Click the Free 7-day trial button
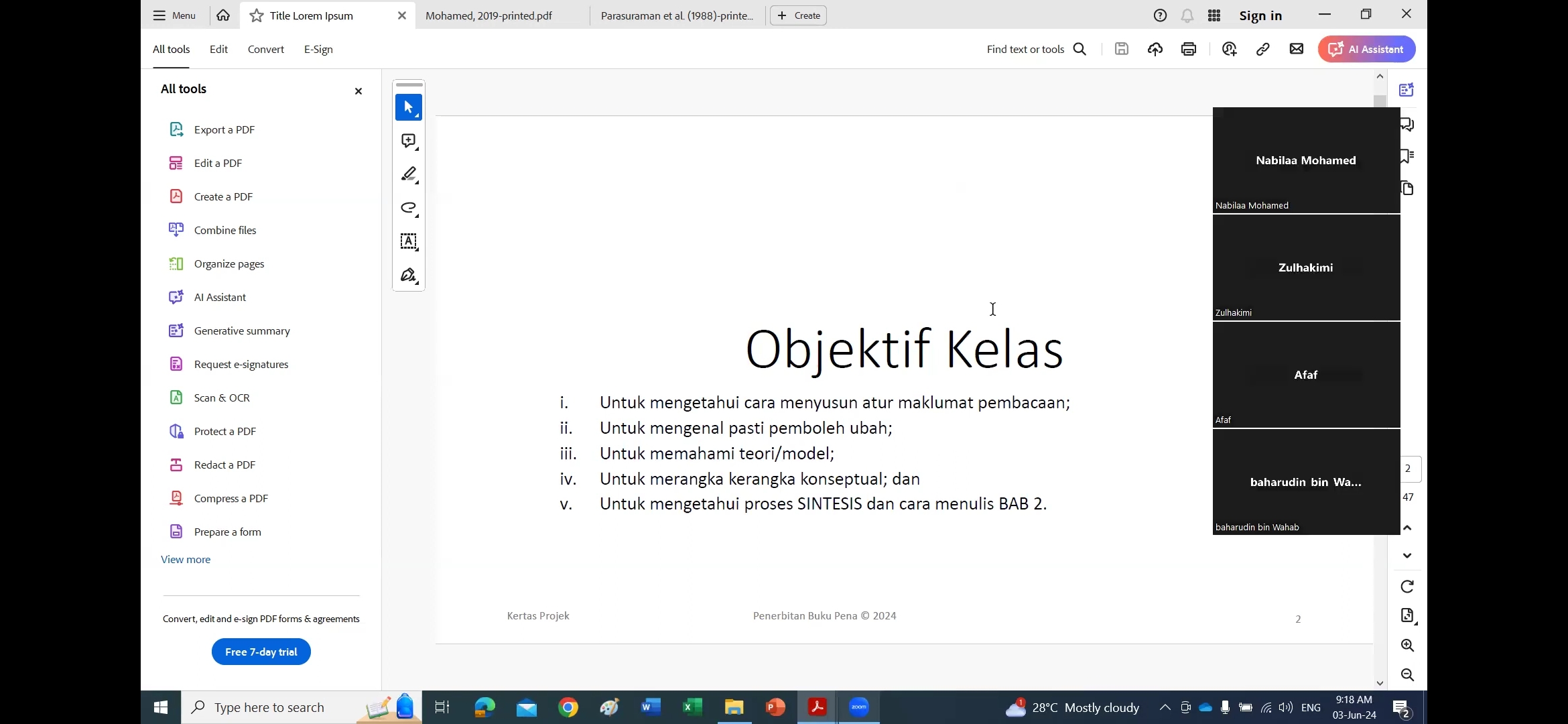 261,652
